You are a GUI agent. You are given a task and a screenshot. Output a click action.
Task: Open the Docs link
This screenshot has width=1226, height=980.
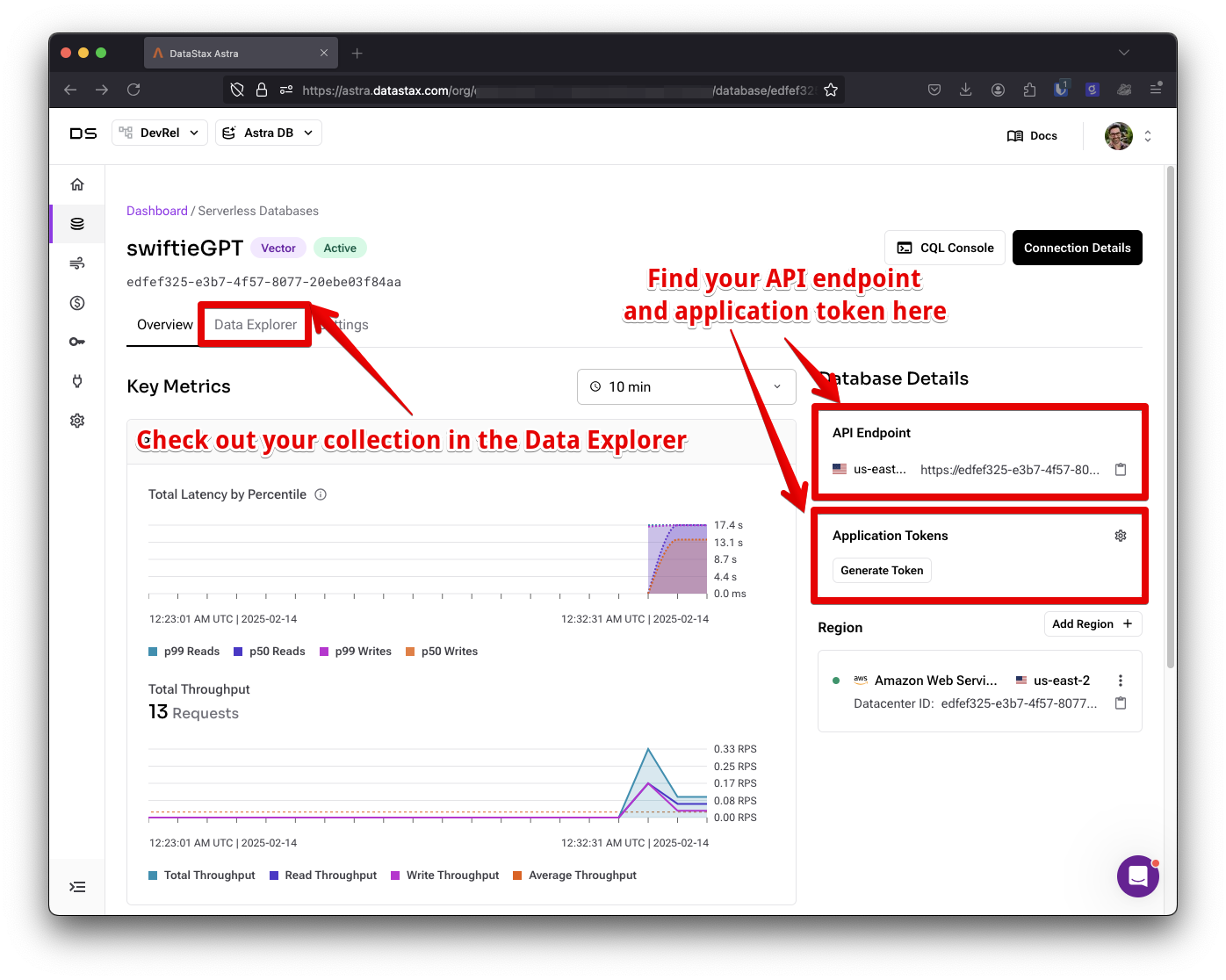tap(1033, 136)
